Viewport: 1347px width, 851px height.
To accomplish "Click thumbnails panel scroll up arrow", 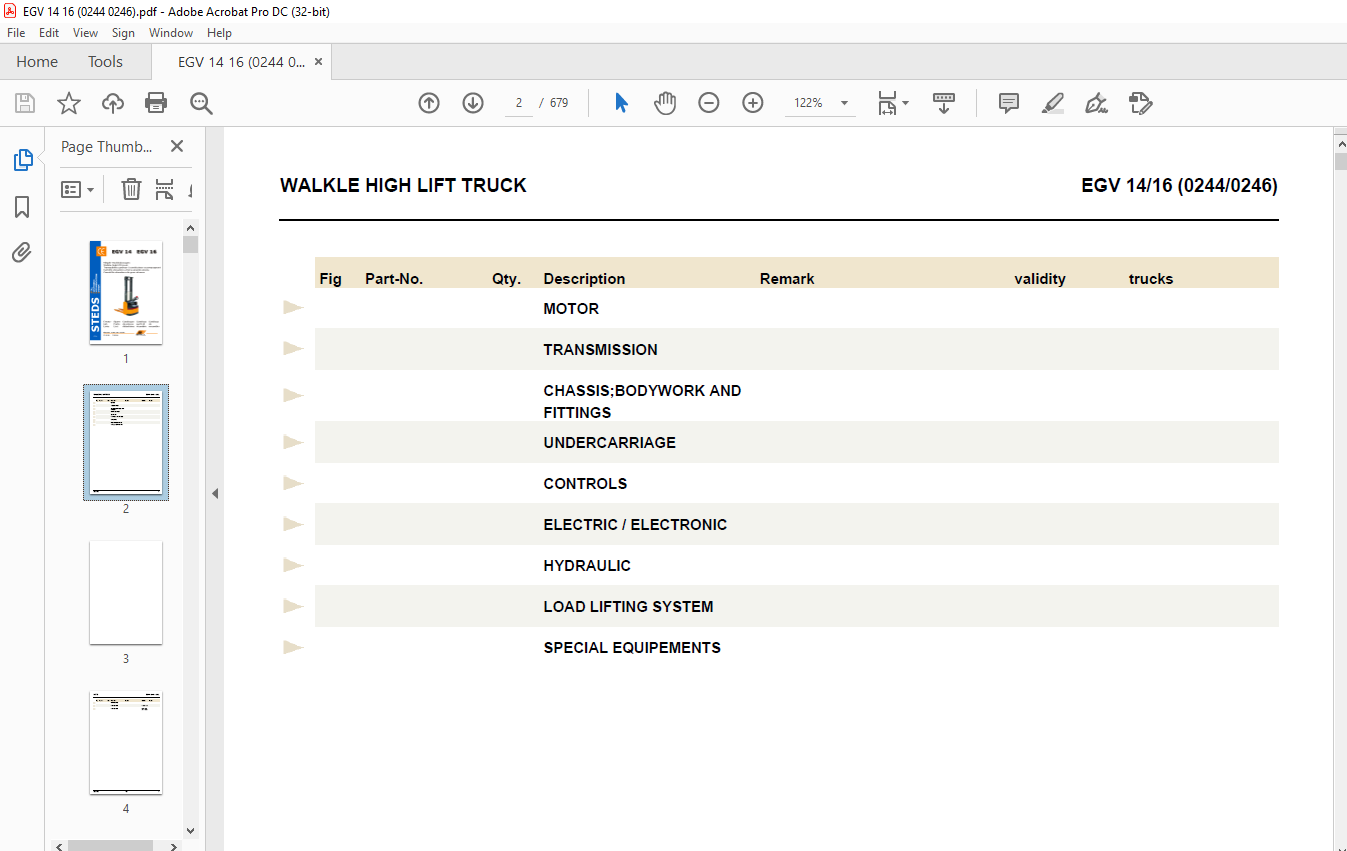I will (x=190, y=227).
